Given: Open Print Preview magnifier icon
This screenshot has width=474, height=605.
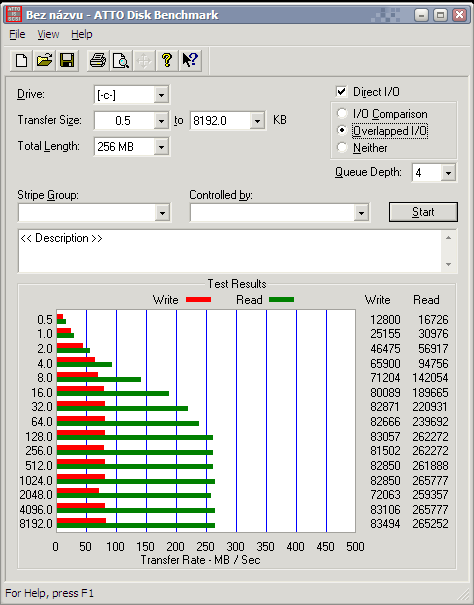Looking at the screenshot, I should click(x=121, y=61).
